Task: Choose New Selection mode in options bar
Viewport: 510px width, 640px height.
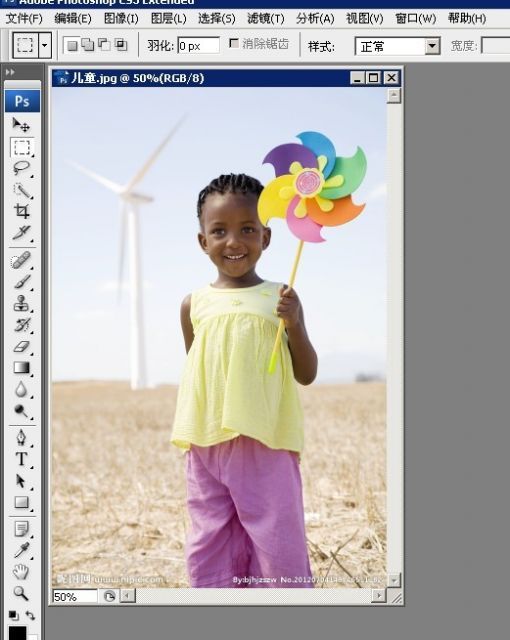Action: [72, 45]
